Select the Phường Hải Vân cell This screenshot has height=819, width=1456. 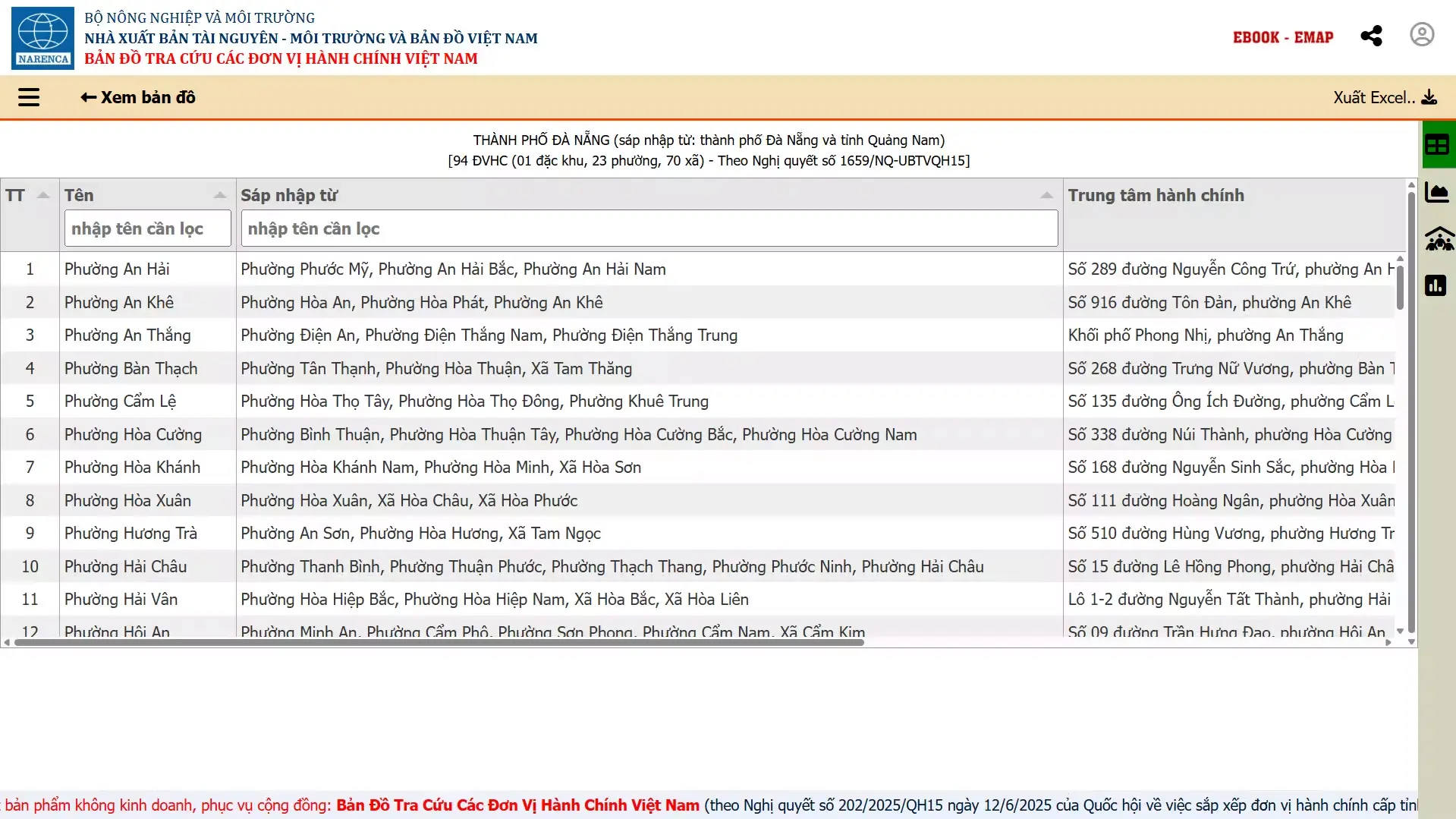148,599
